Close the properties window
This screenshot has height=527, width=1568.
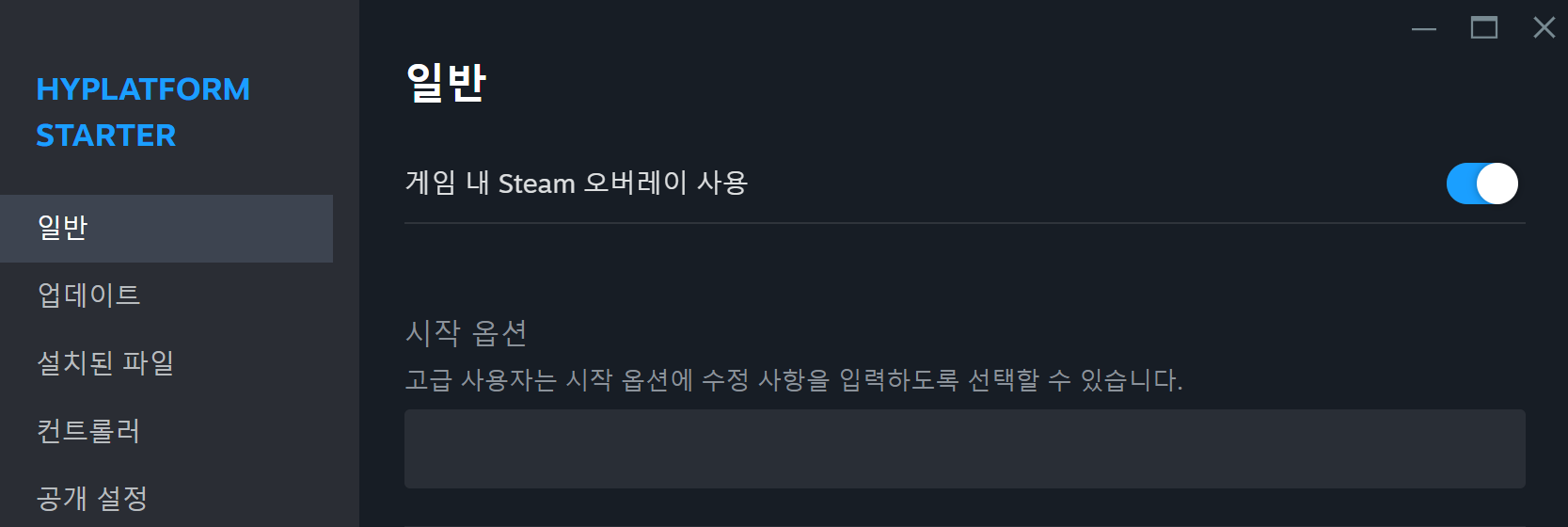click(1544, 28)
